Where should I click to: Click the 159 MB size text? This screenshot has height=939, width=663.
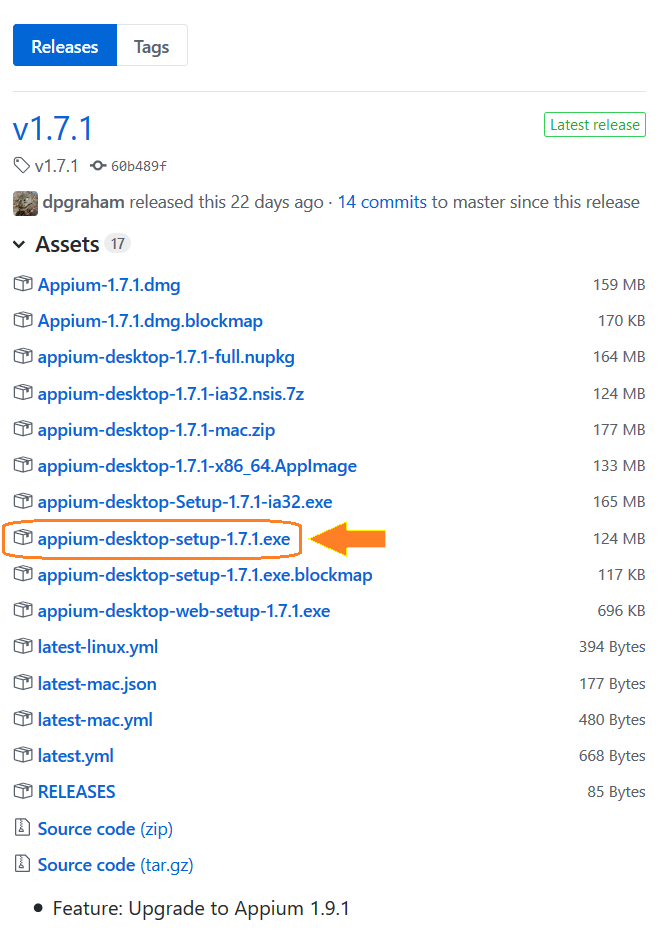point(619,284)
